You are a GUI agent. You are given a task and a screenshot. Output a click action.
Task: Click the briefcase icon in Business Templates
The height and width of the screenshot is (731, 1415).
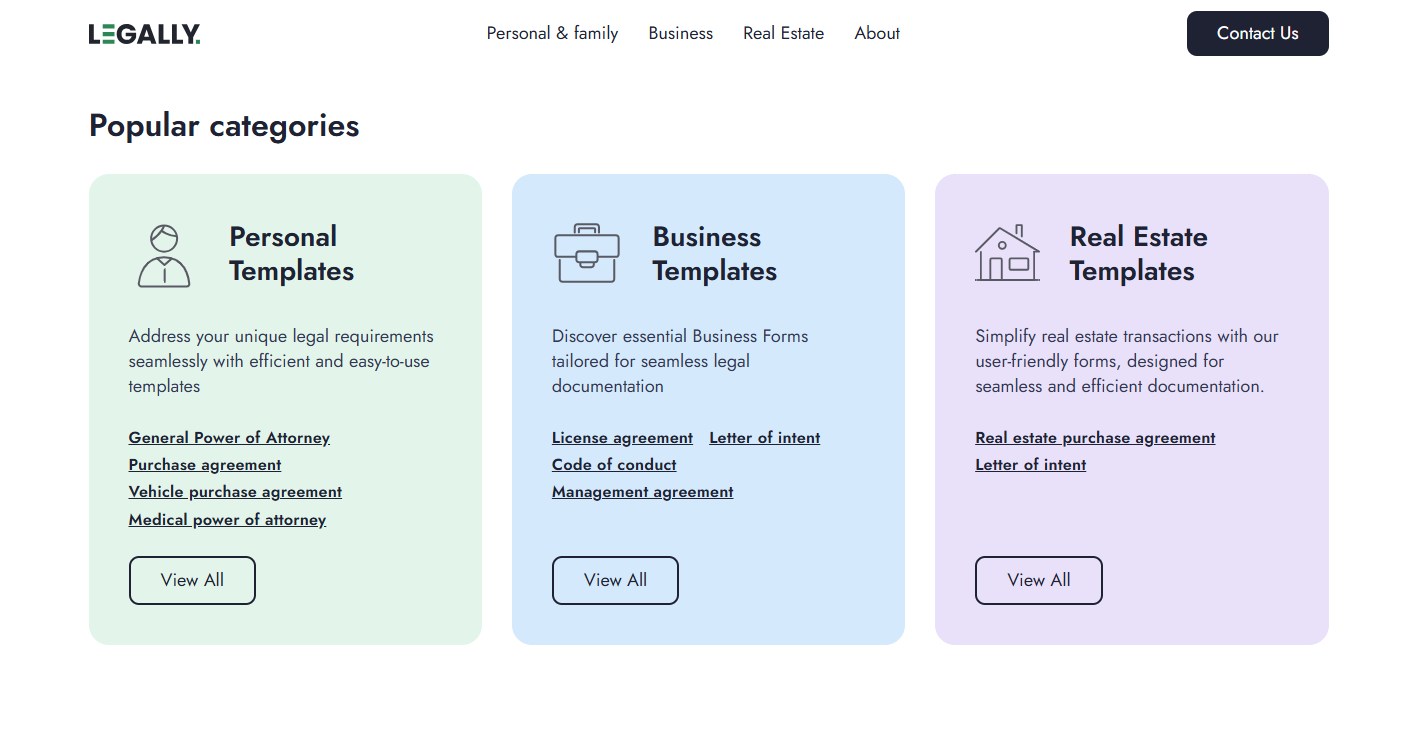pos(587,254)
